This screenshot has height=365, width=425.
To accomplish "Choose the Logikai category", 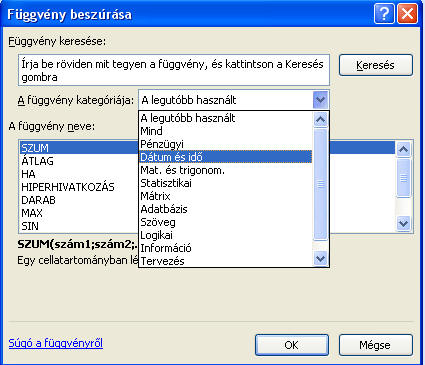I will [225, 235].
